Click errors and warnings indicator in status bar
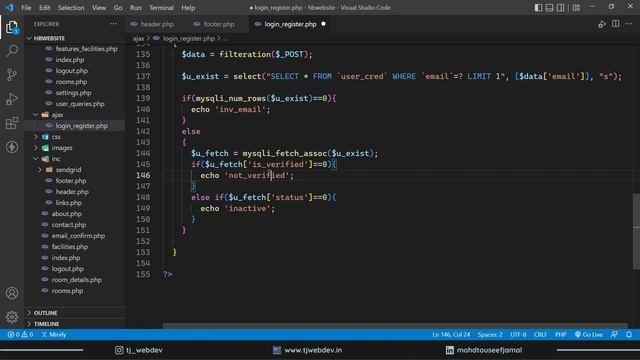Screen dimensions: 640x360 point(20,335)
